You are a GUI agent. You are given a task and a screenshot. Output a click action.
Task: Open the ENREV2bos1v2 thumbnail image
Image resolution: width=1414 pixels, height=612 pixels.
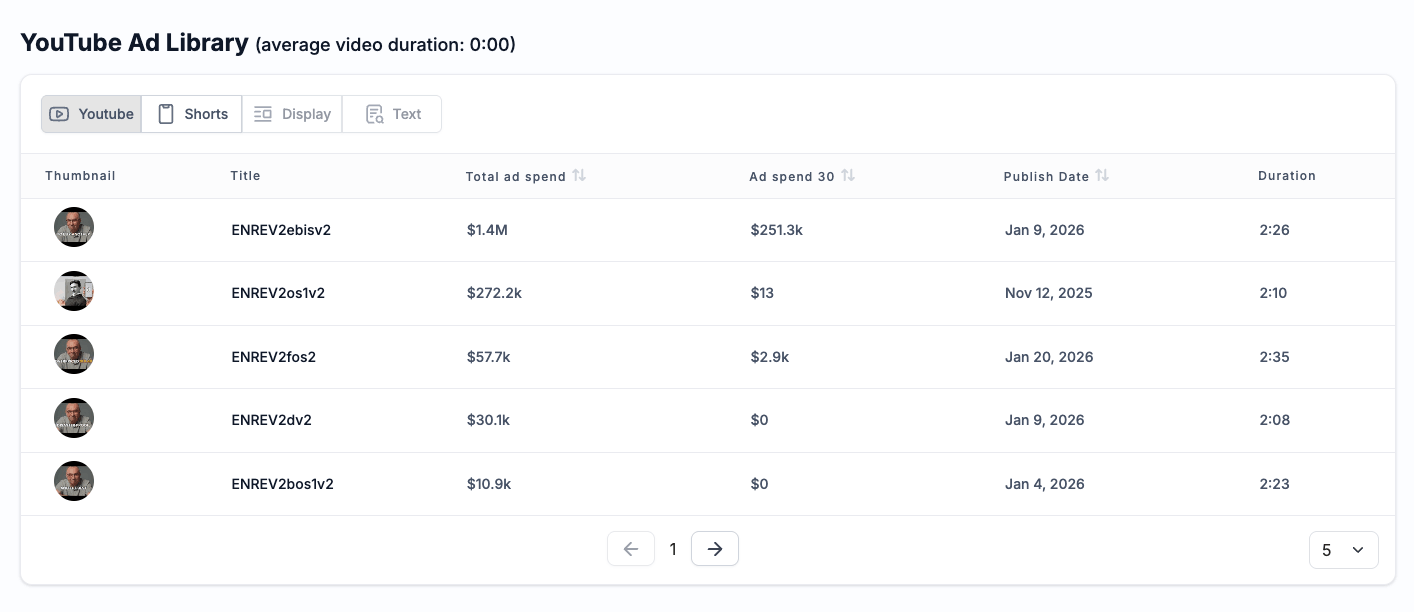74,482
